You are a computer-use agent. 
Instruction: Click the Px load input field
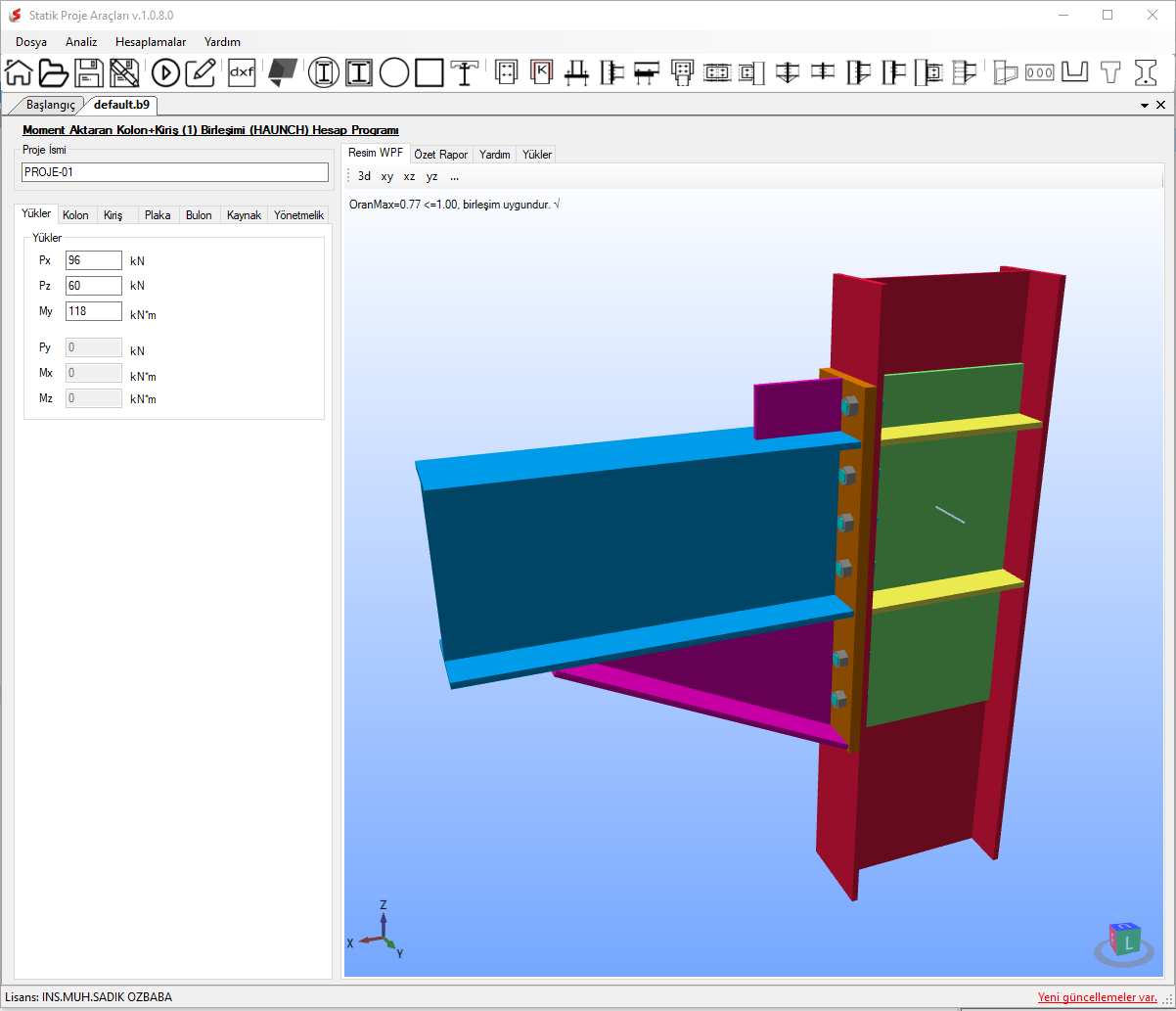point(94,260)
